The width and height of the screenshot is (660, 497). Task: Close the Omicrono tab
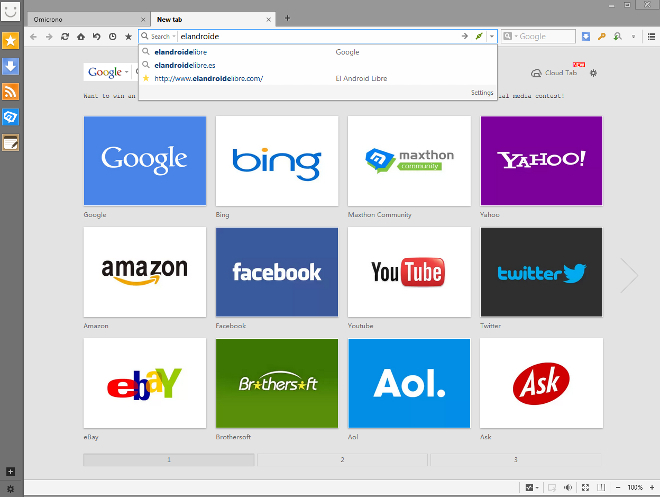(x=143, y=19)
